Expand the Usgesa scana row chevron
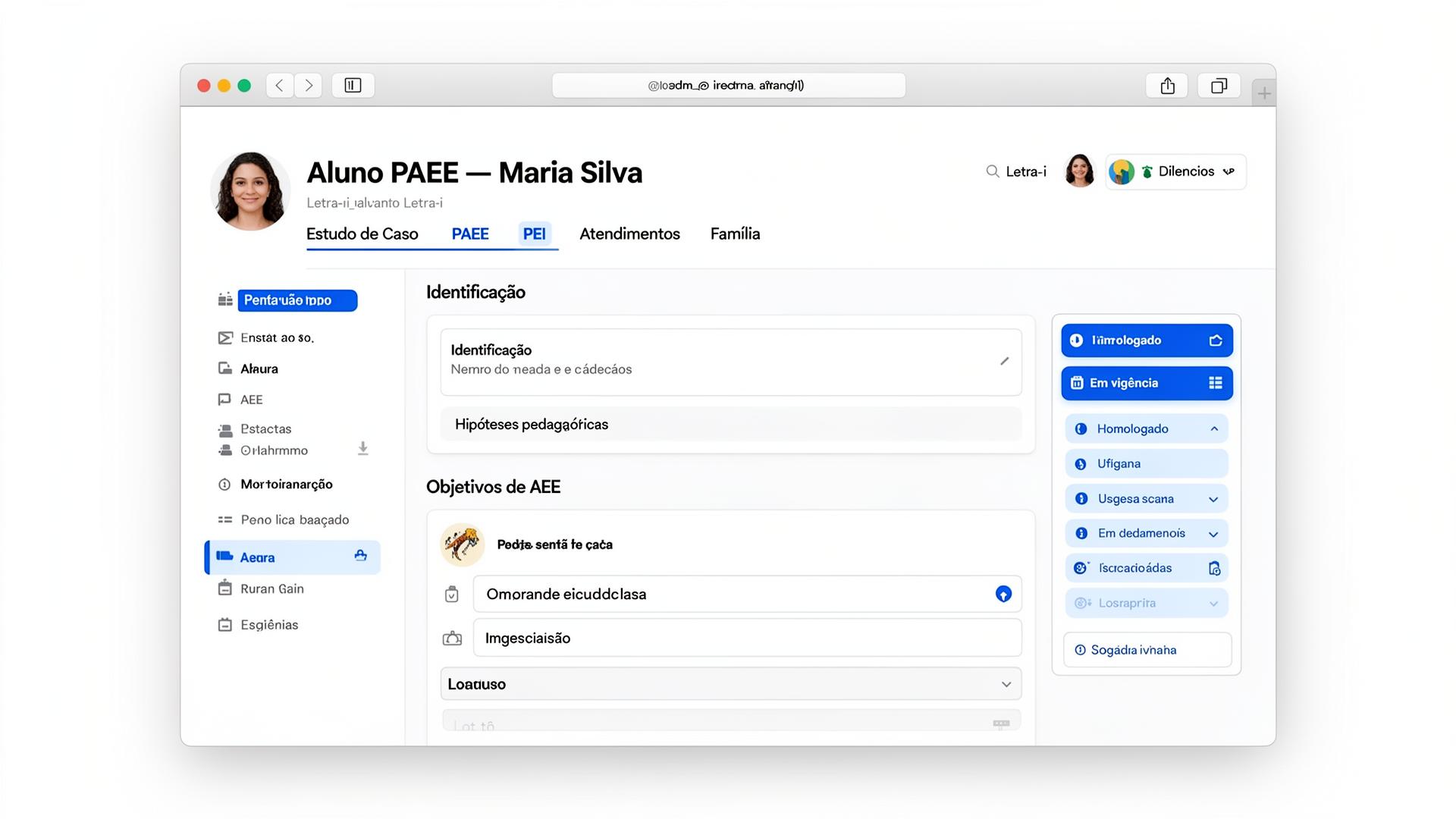1456x819 pixels. (x=1213, y=499)
